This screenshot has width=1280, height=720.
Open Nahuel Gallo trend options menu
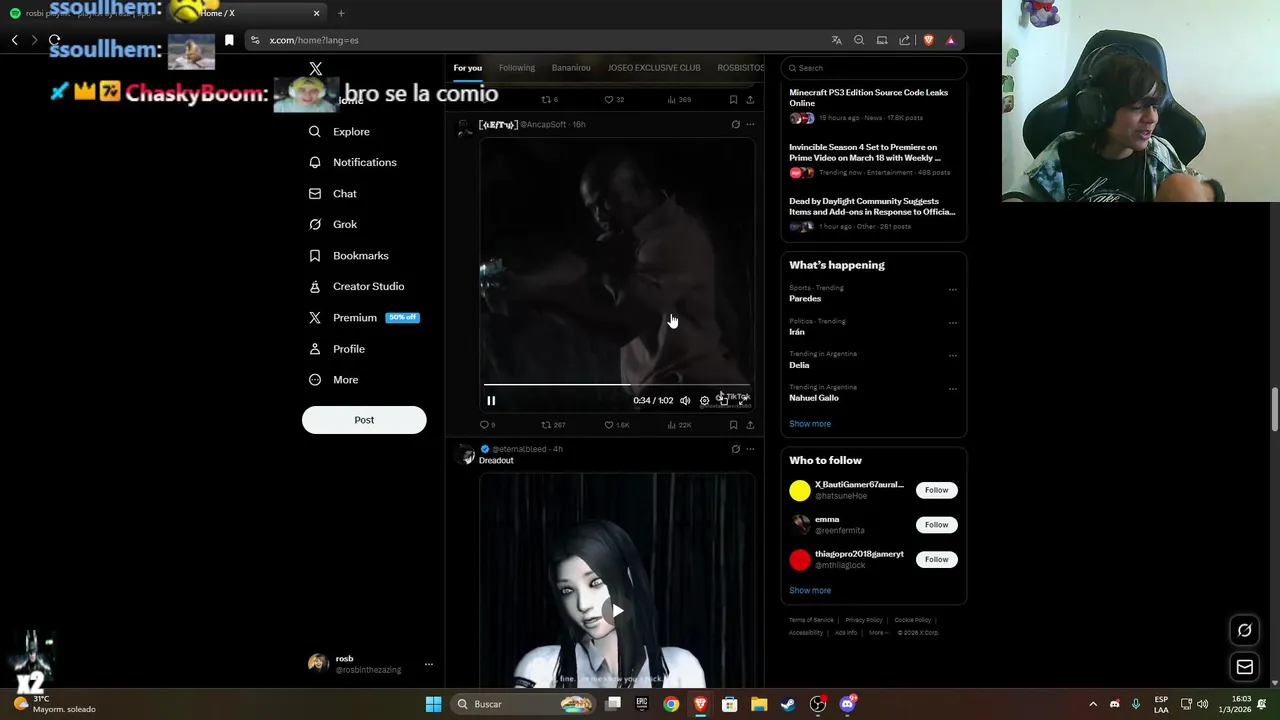[952, 388]
